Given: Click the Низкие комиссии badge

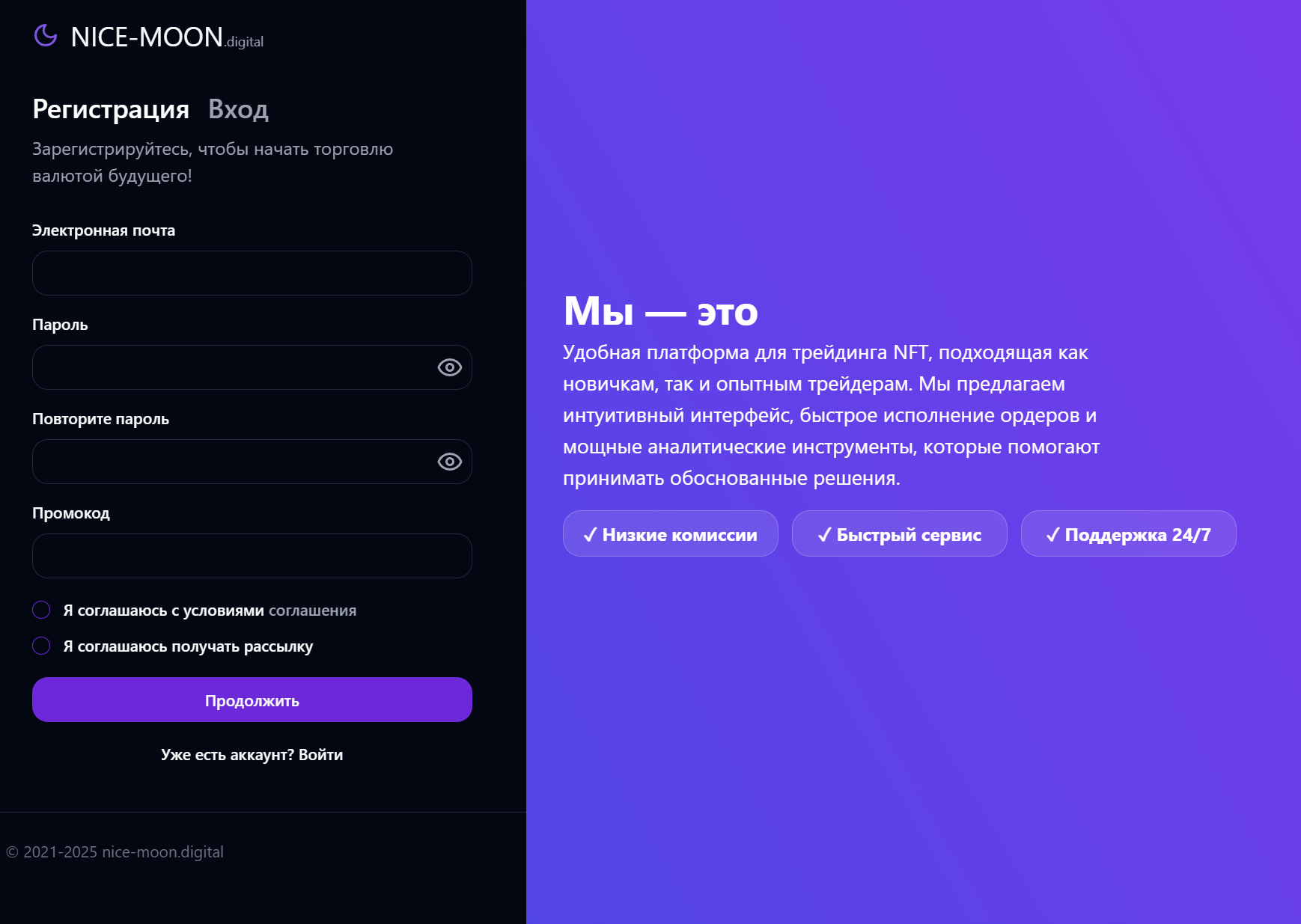Looking at the screenshot, I should (670, 534).
